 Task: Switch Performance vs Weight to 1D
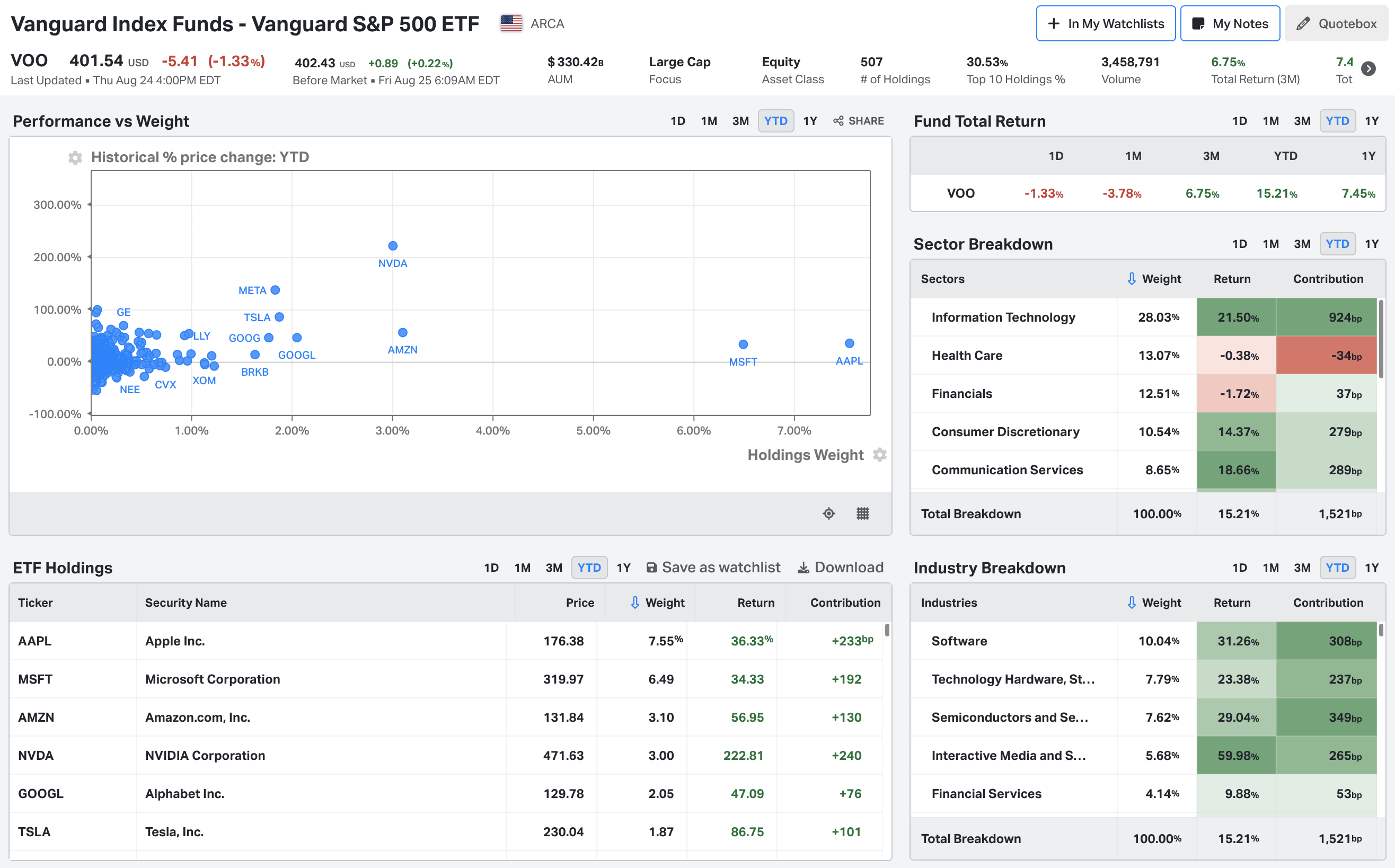[x=678, y=121]
